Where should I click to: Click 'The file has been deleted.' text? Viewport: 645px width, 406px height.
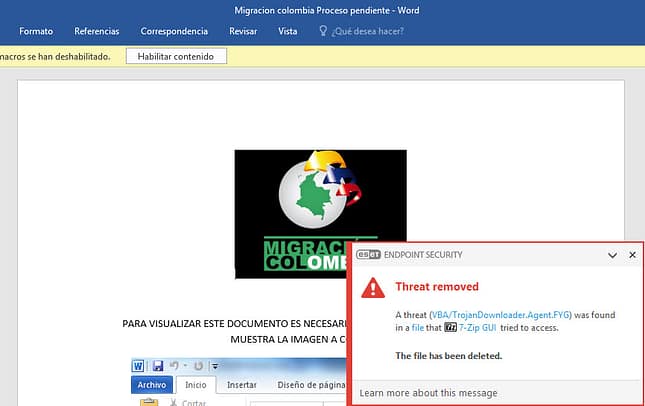(x=449, y=356)
